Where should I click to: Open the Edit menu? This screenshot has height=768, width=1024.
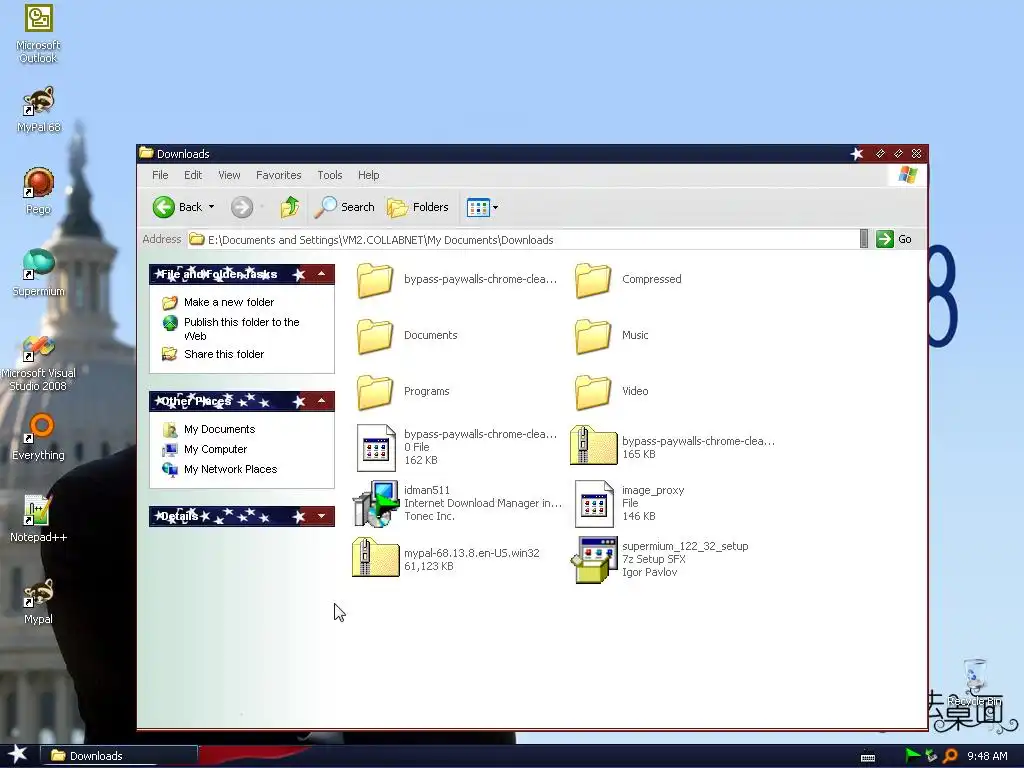tap(193, 175)
